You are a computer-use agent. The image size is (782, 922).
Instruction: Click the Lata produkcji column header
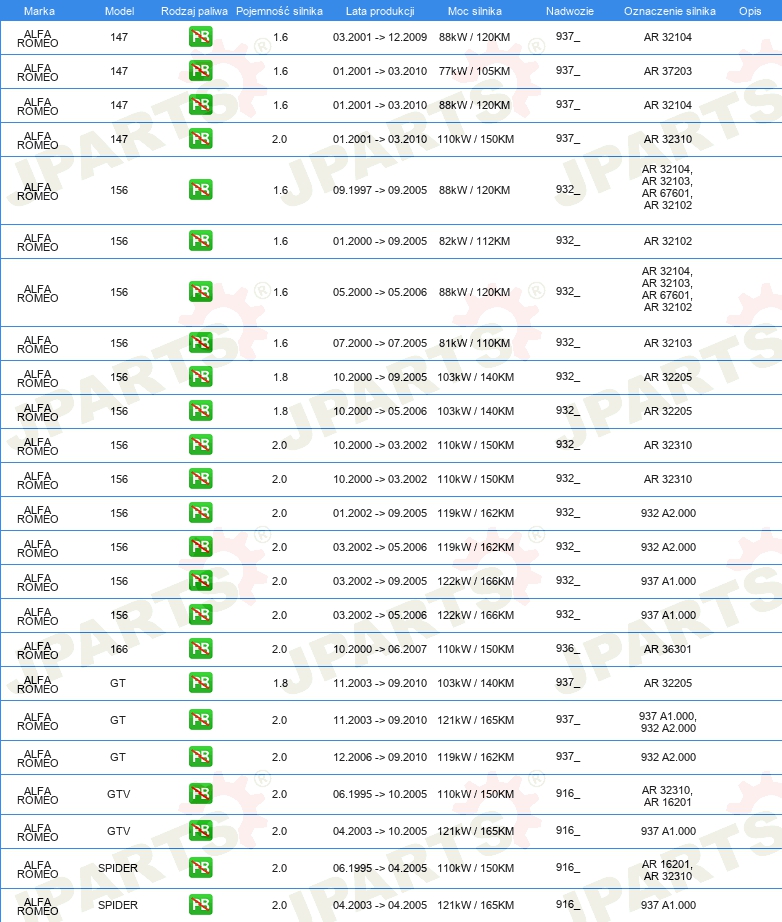(380, 11)
